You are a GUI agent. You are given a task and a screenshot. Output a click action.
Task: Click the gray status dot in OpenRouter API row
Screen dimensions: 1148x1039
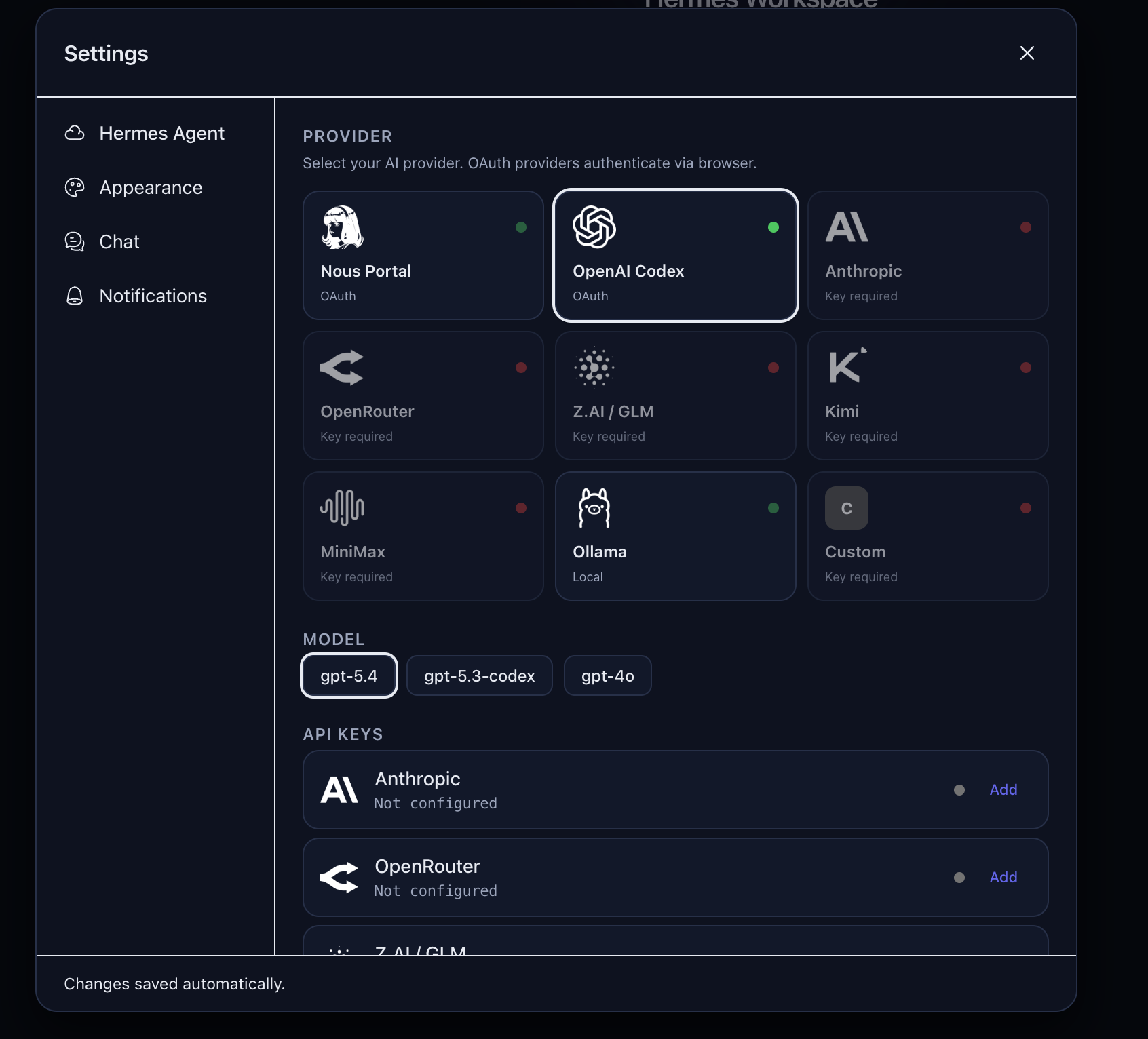(959, 878)
